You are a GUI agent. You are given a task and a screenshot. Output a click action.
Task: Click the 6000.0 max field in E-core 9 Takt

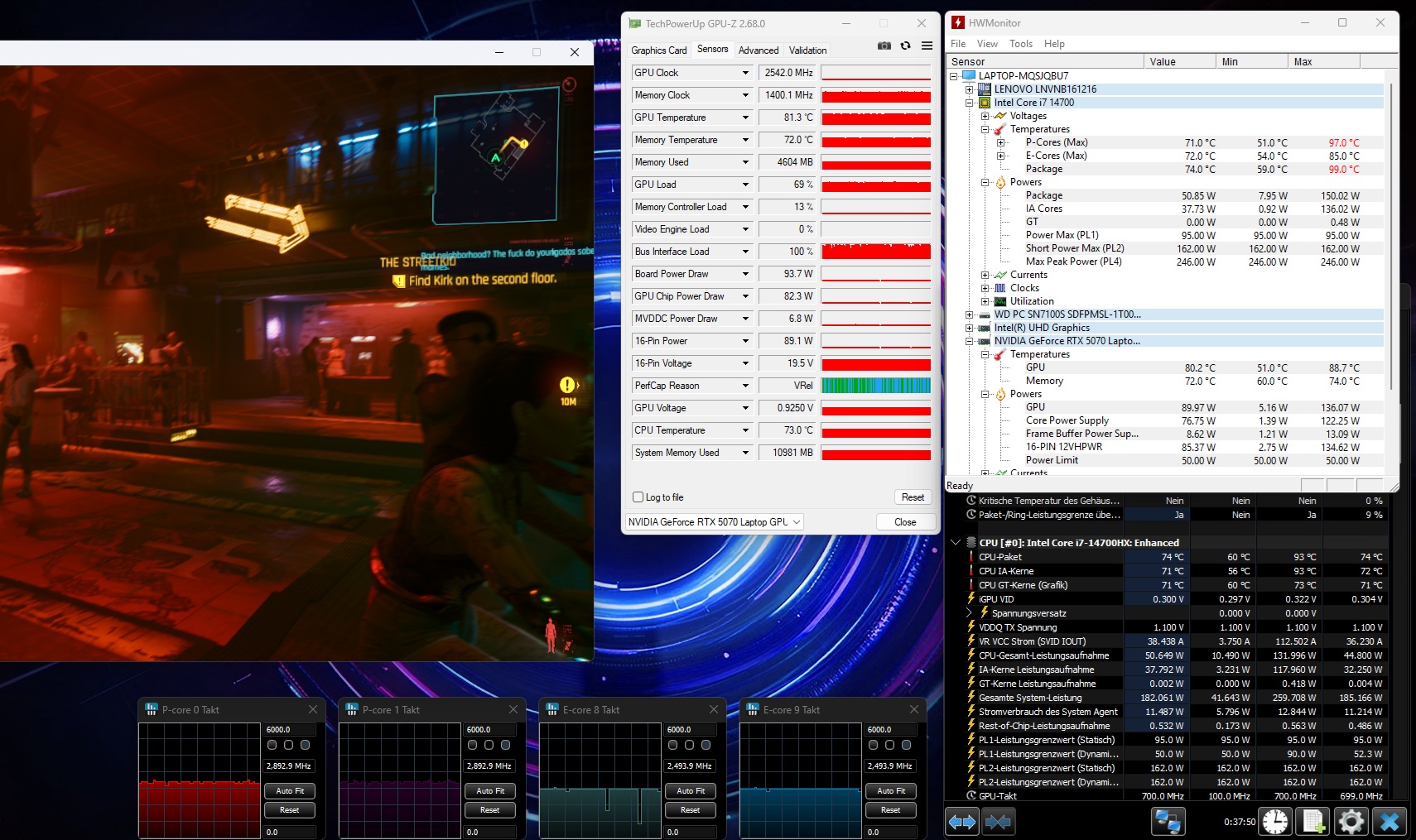[891, 730]
